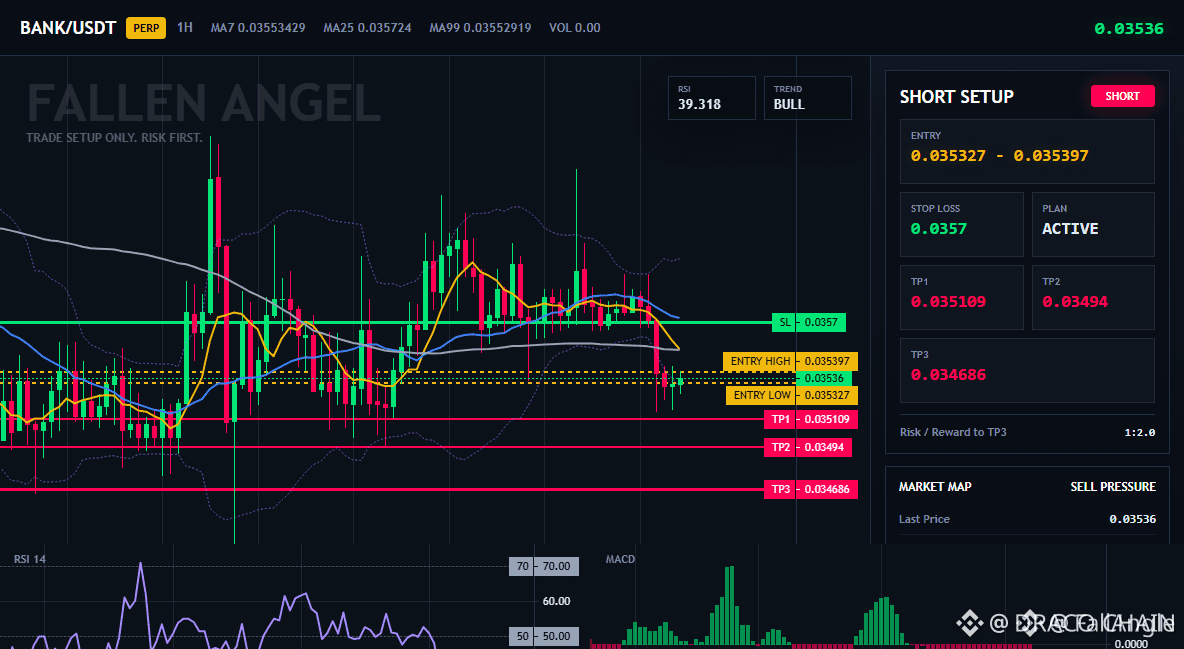Click the BANK/USDT pair title
The width and height of the screenshot is (1184, 649).
coord(68,28)
